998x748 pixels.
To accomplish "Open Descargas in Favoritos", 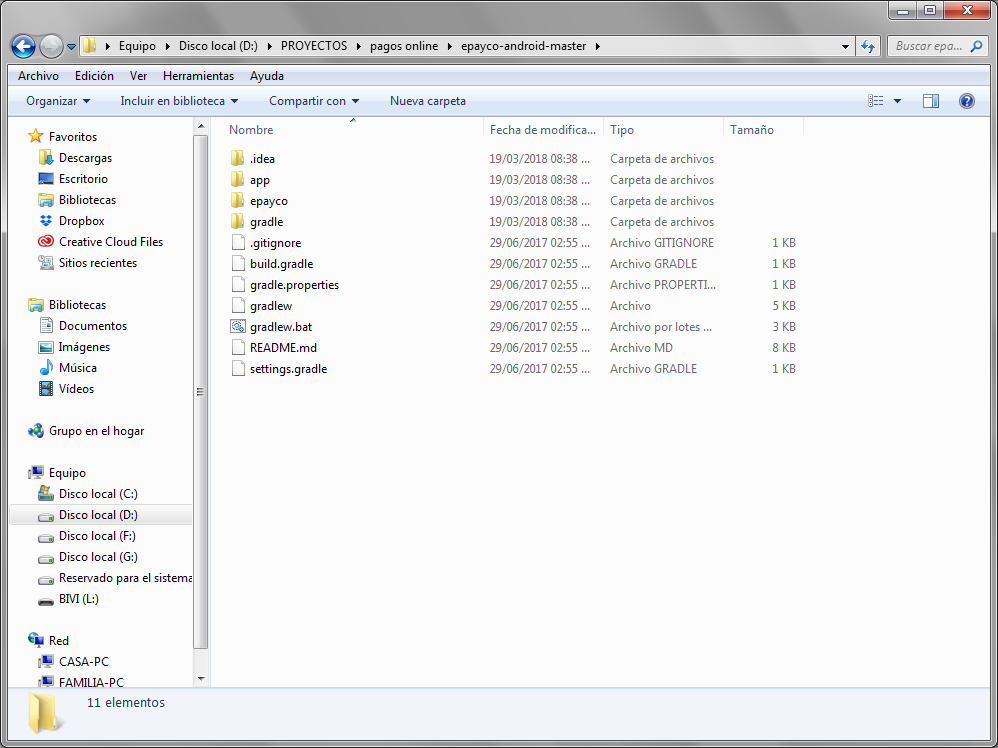I will (x=85, y=157).
